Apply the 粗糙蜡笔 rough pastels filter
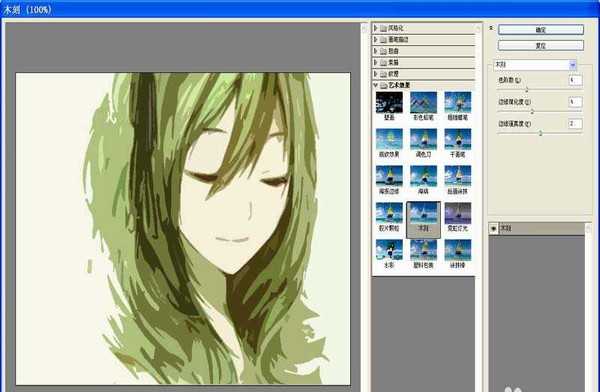This screenshot has width=600, height=392. pos(458,106)
